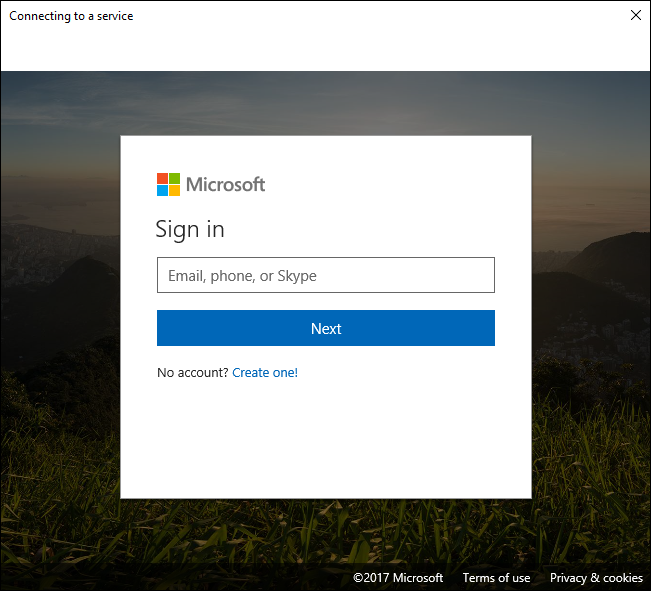Viewport: 651px width, 591px height.
Task: Click the Sign in heading
Action: pos(190,229)
